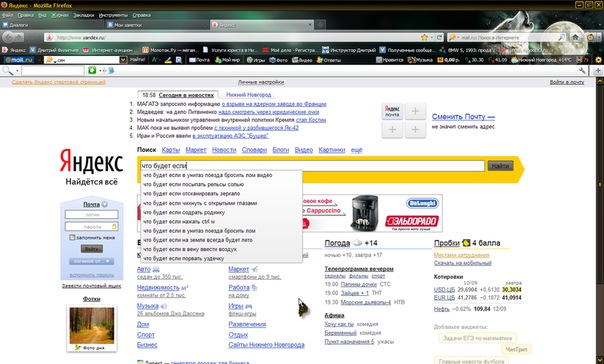Open Музыка in Mail.ru toolbar
Viewport: 604px width, 364px height.
[420, 60]
